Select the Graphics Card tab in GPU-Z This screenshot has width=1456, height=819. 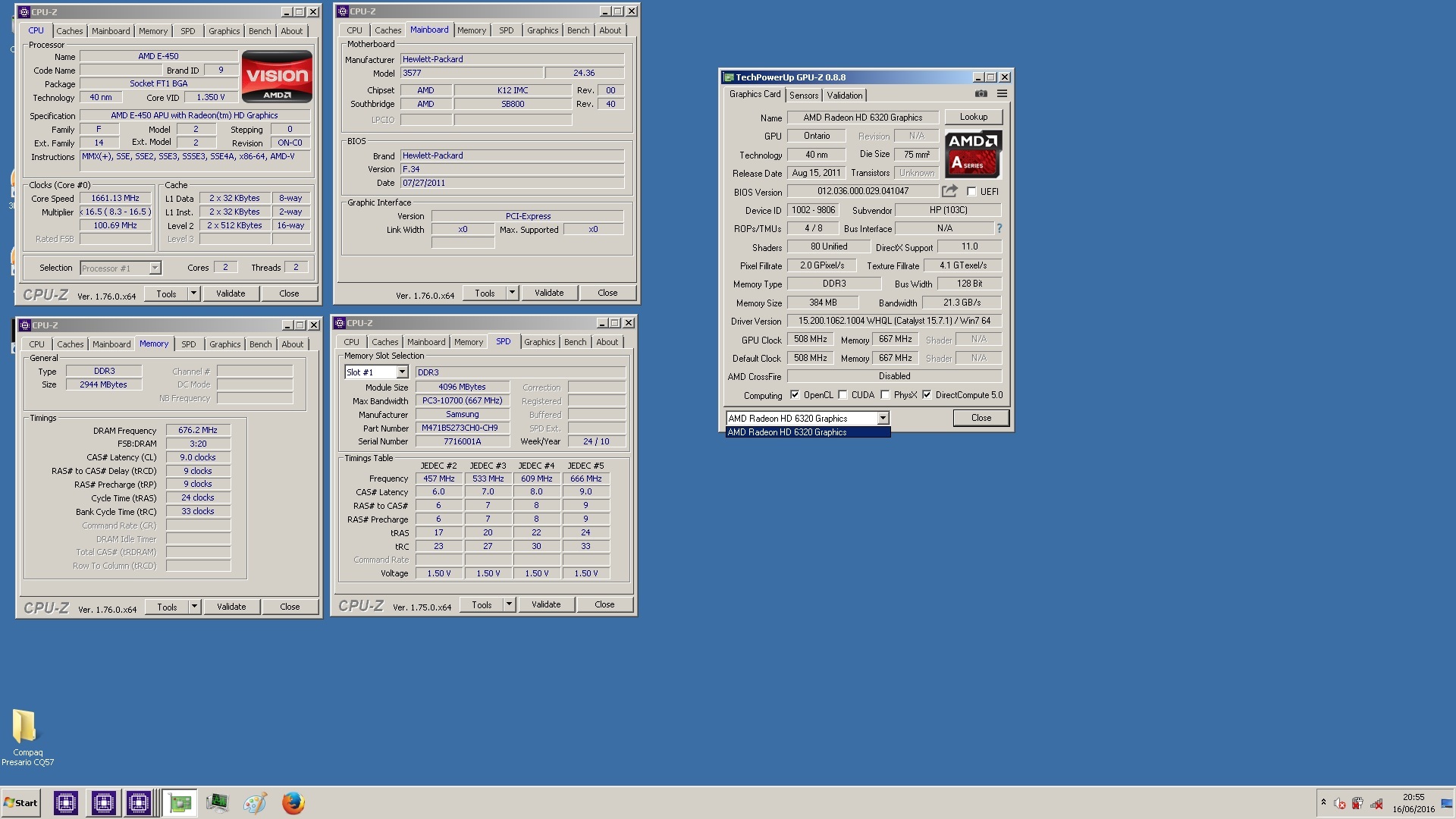pyautogui.click(x=755, y=94)
